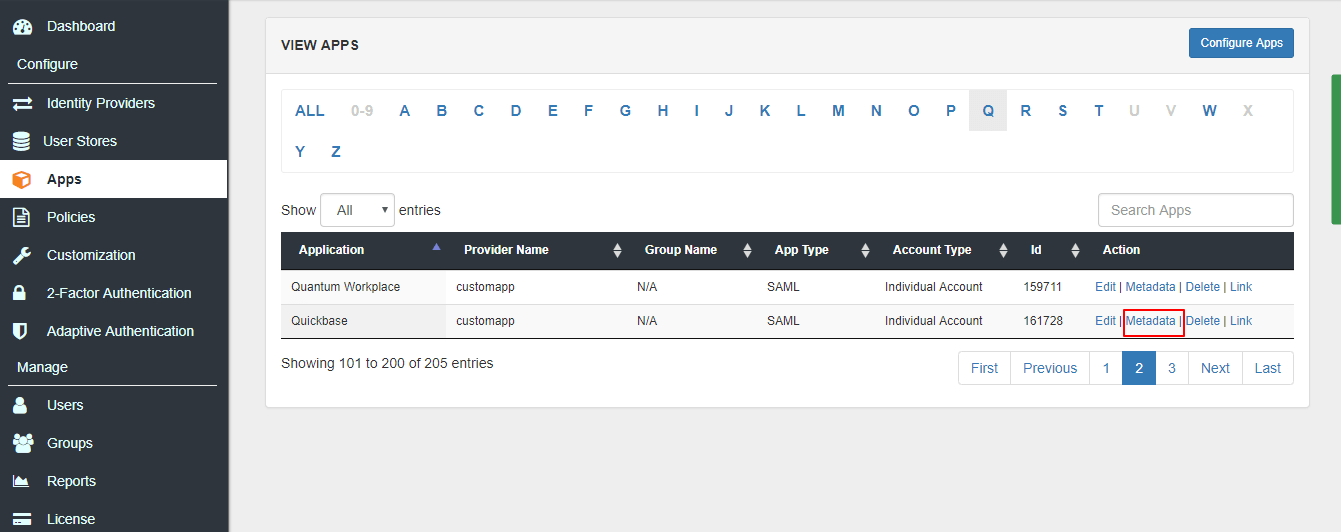Click the User Stores database icon
This screenshot has height=532, width=1341.
(21, 142)
